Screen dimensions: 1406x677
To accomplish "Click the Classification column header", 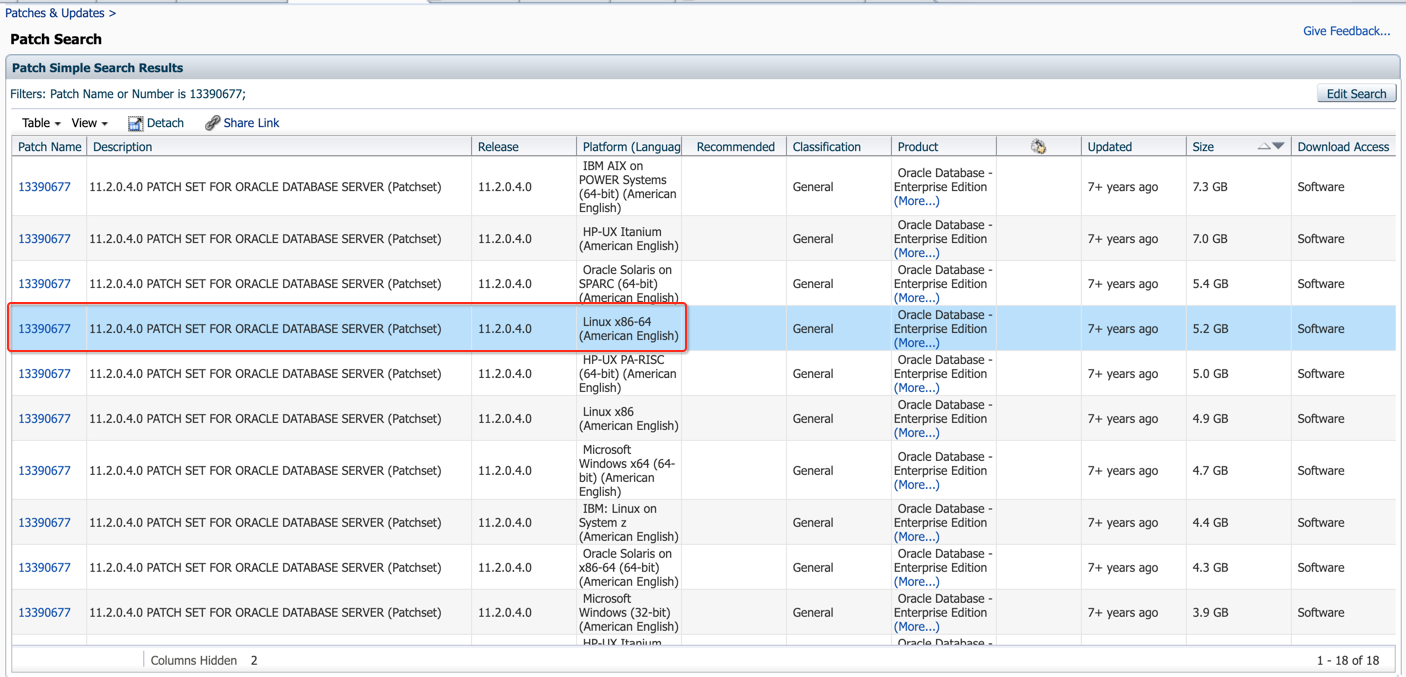I will pyautogui.click(x=839, y=147).
